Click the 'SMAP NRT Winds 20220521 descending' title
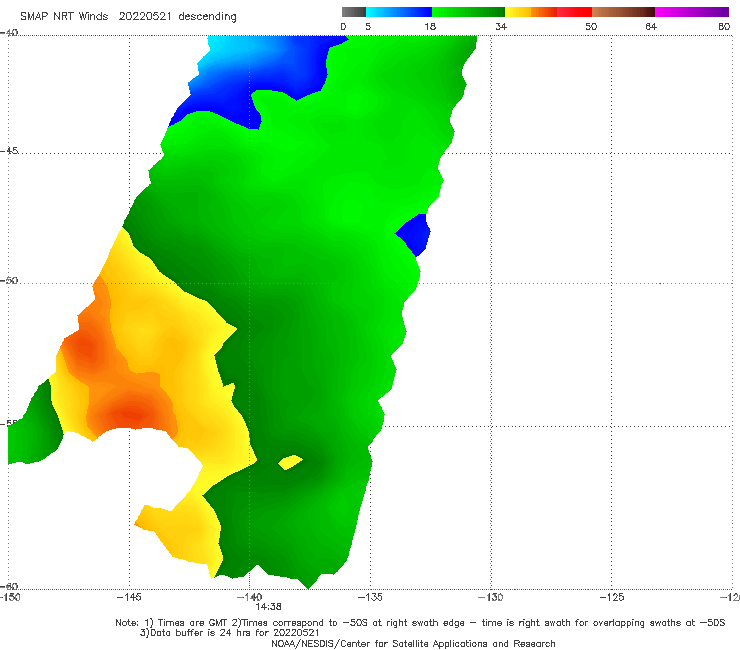This screenshot has height=650, width=740. 128,16
